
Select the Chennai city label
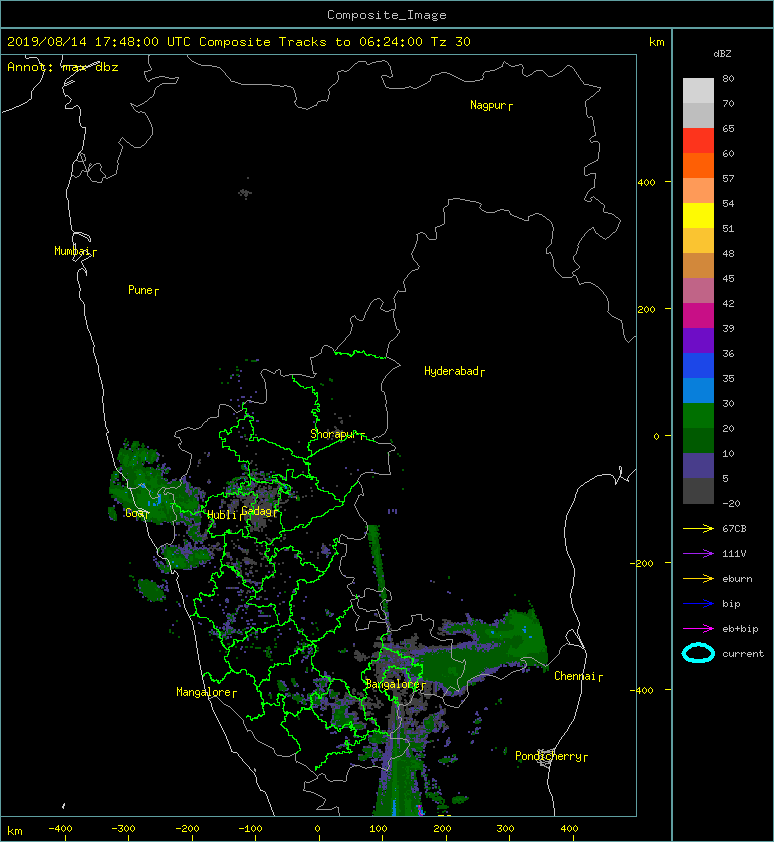point(575,676)
